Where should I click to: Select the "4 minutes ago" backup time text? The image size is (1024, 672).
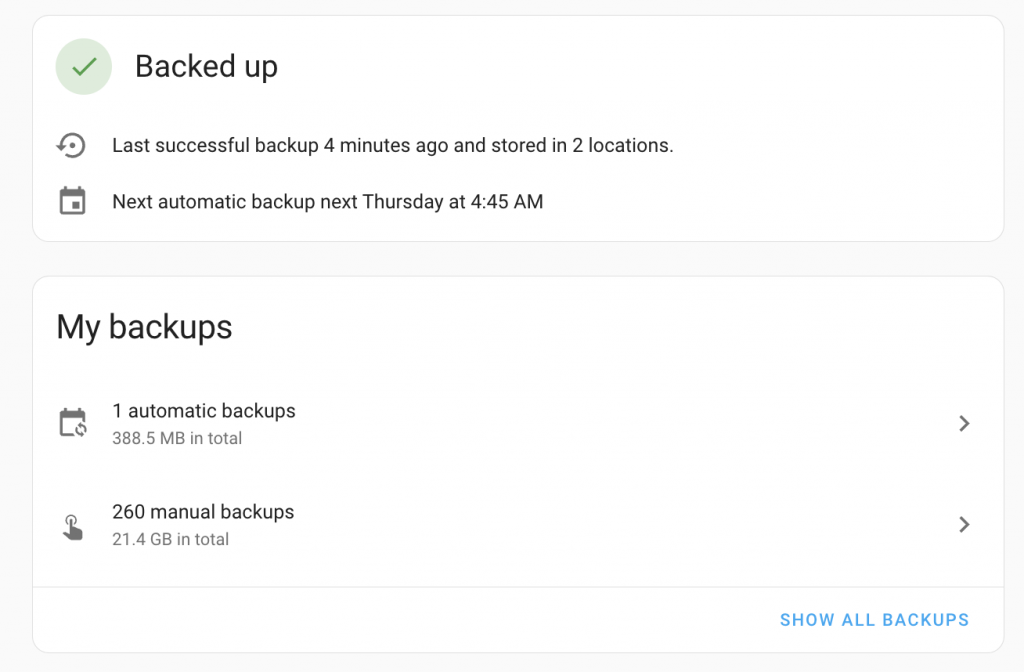(386, 146)
